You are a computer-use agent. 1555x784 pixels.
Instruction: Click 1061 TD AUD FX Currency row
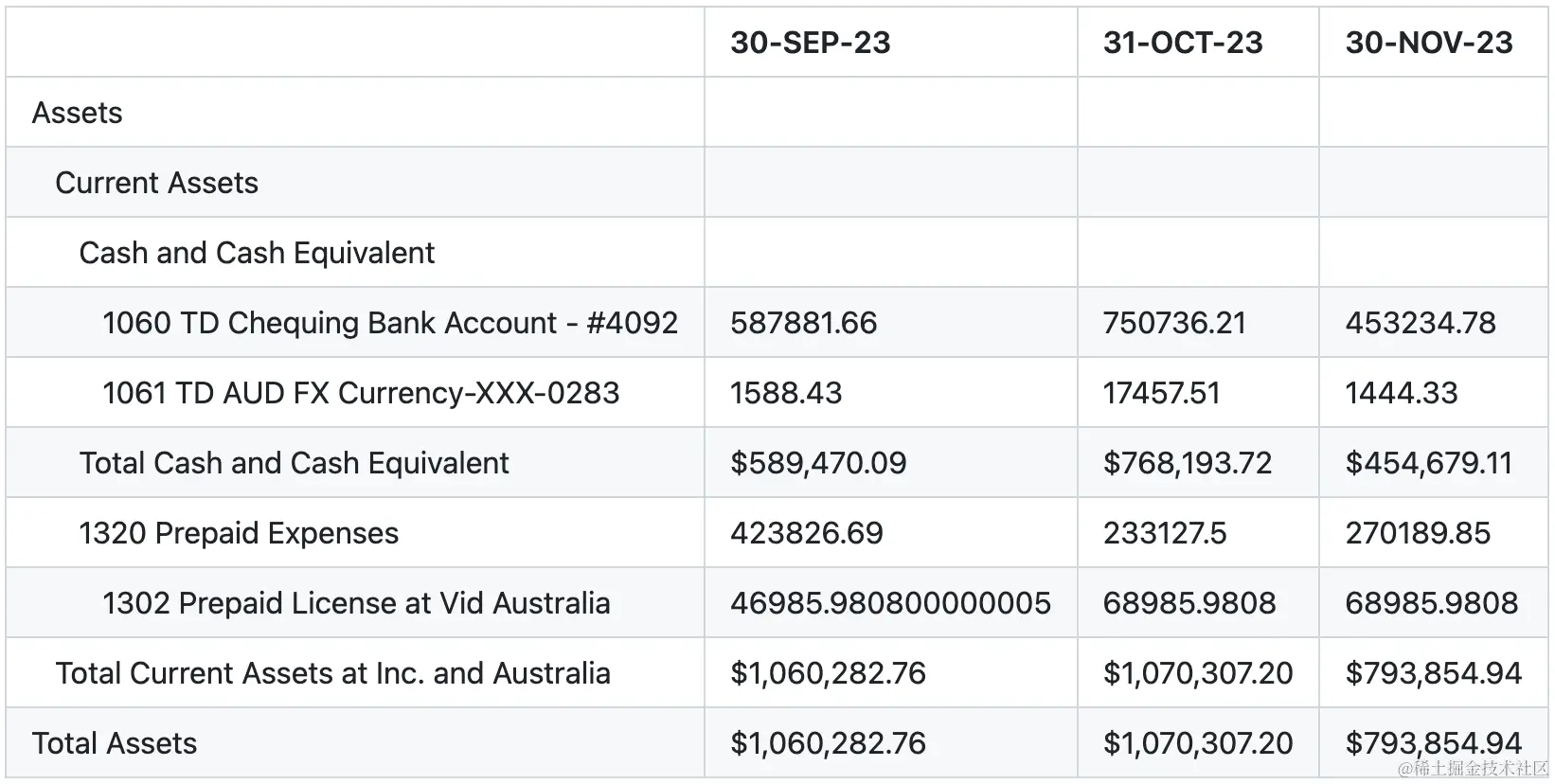(x=360, y=393)
